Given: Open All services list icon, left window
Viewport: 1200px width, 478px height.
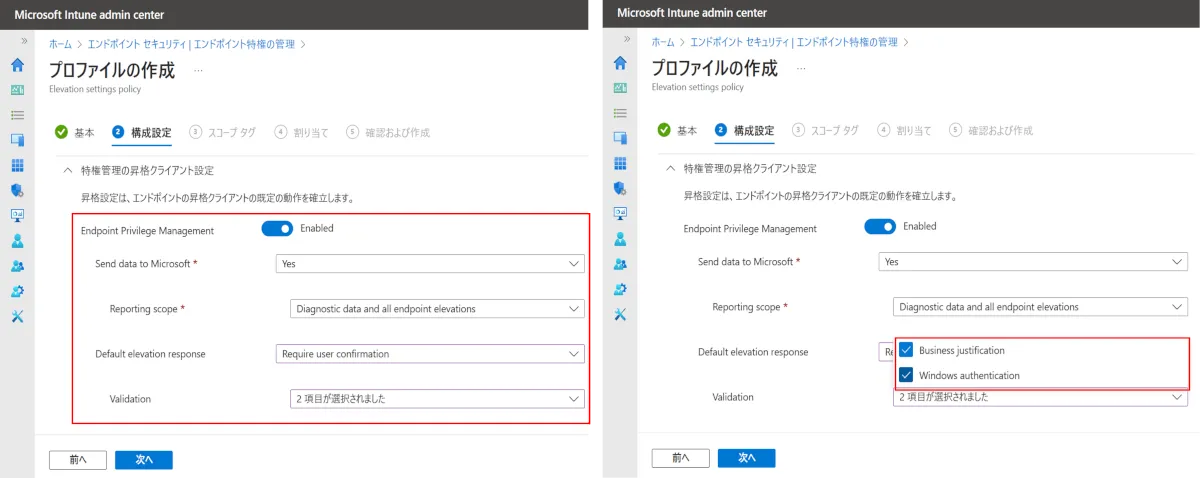Looking at the screenshot, I should (18, 115).
